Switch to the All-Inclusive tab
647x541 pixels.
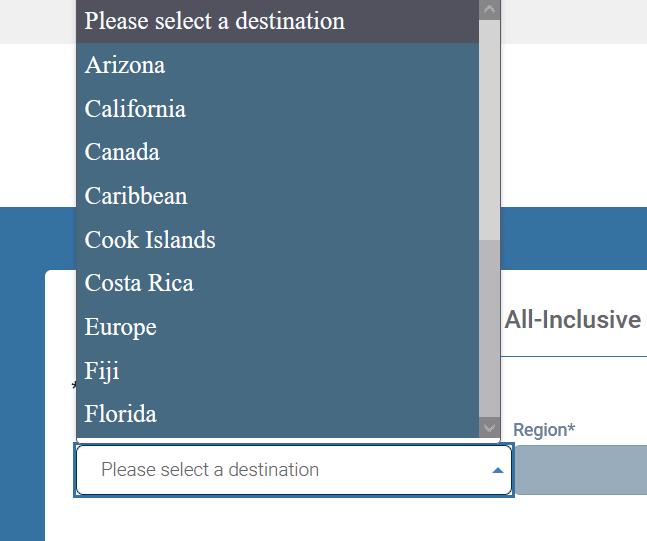point(573,320)
